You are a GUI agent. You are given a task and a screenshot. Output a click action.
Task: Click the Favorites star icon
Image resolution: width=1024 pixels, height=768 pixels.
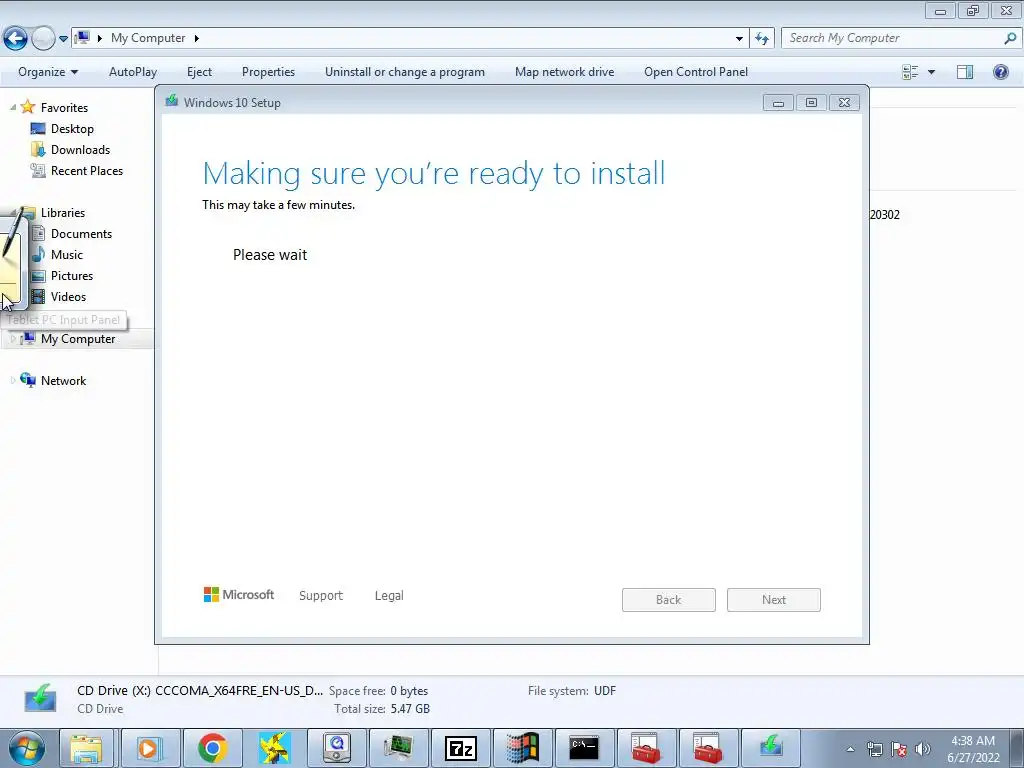point(28,106)
